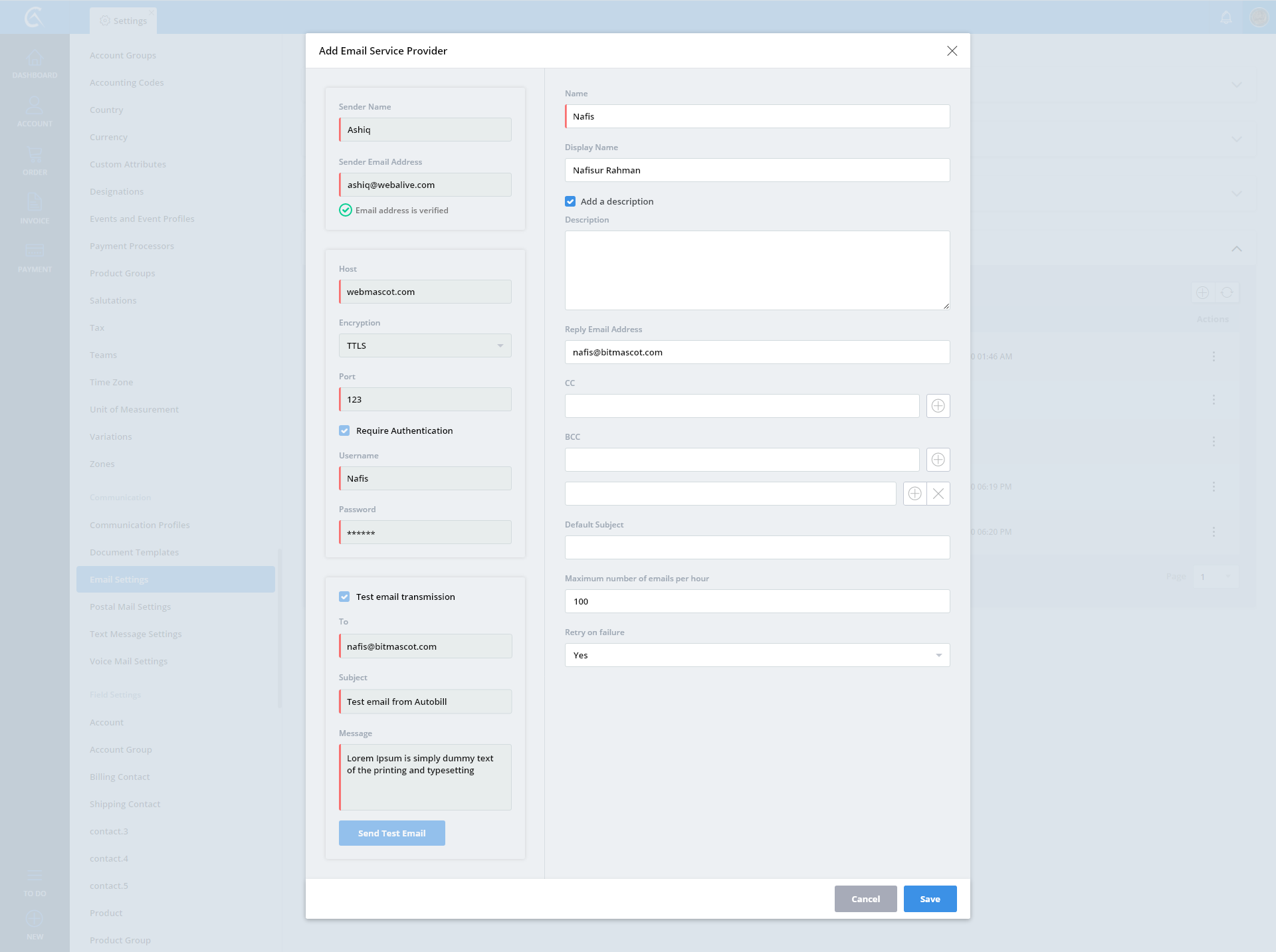Click the plus icon beside the CC field
The image size is (1276, 952).
pos(938,406)
